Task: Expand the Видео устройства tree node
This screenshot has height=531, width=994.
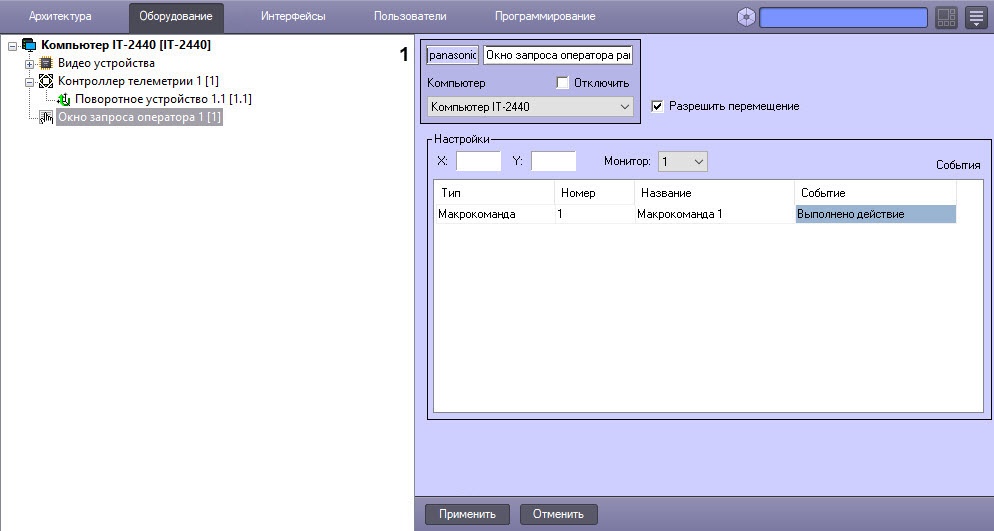Action: 30,64
